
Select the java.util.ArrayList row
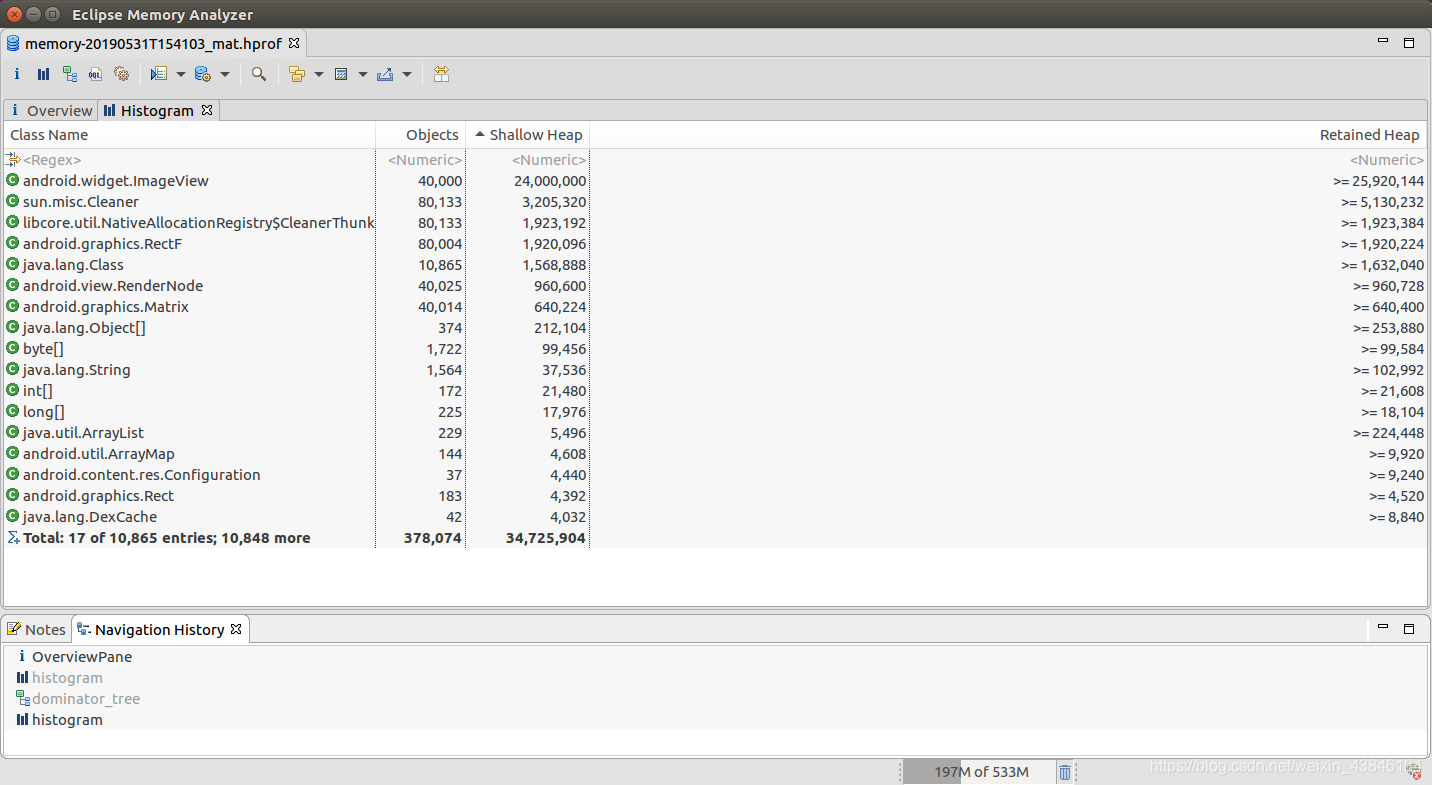pos(716,433)
